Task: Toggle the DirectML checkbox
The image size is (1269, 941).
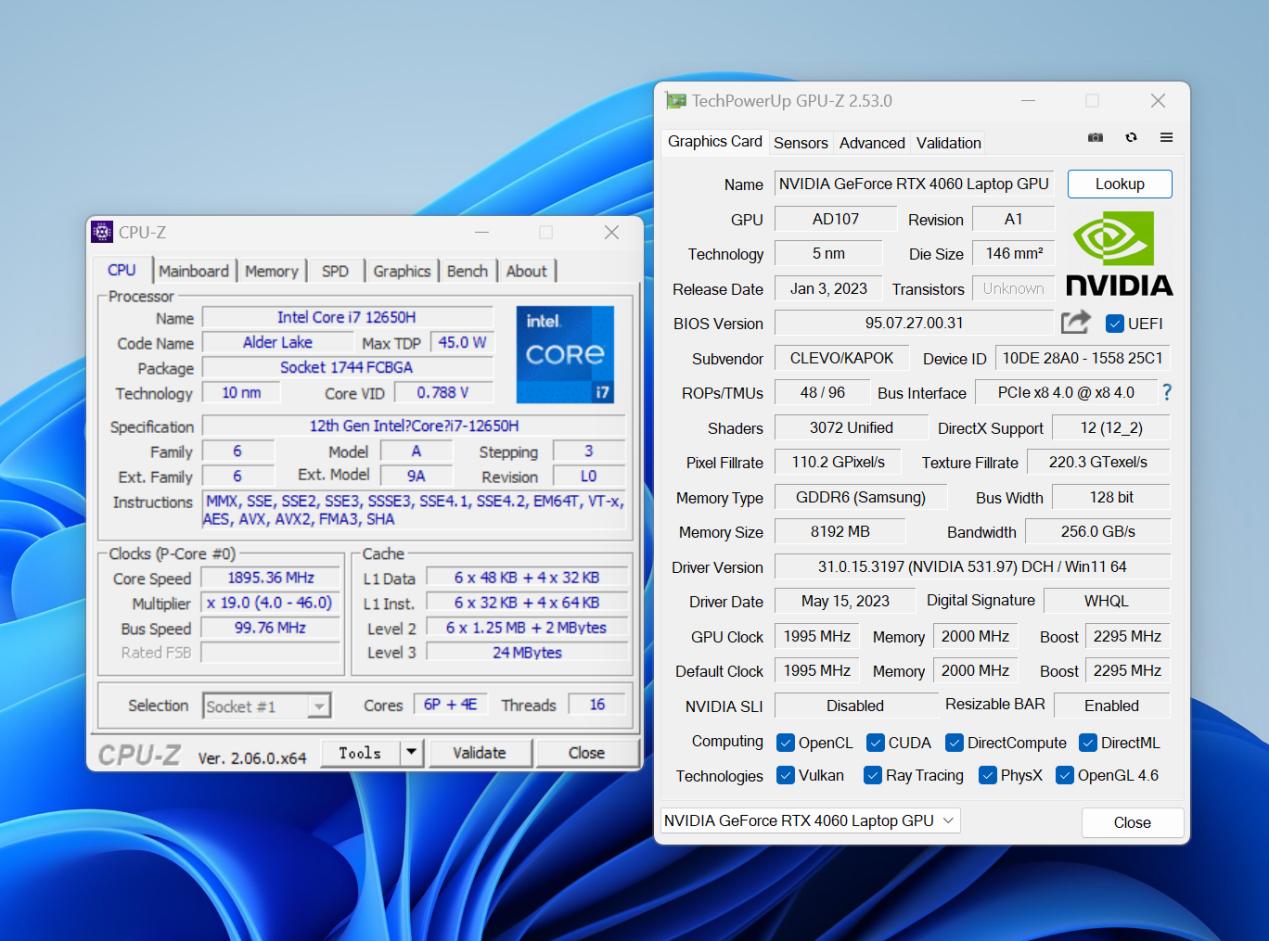Action: (1088, 743)
